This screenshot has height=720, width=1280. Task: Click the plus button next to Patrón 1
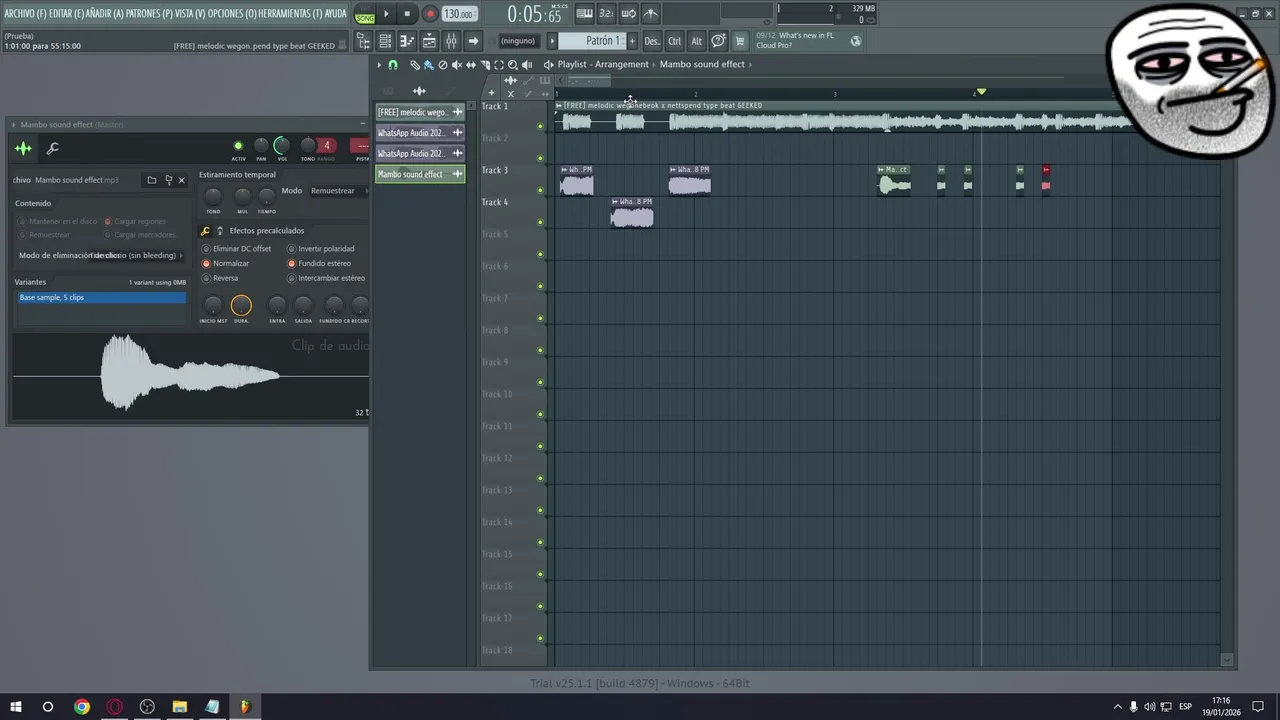[x=632, y=41]
